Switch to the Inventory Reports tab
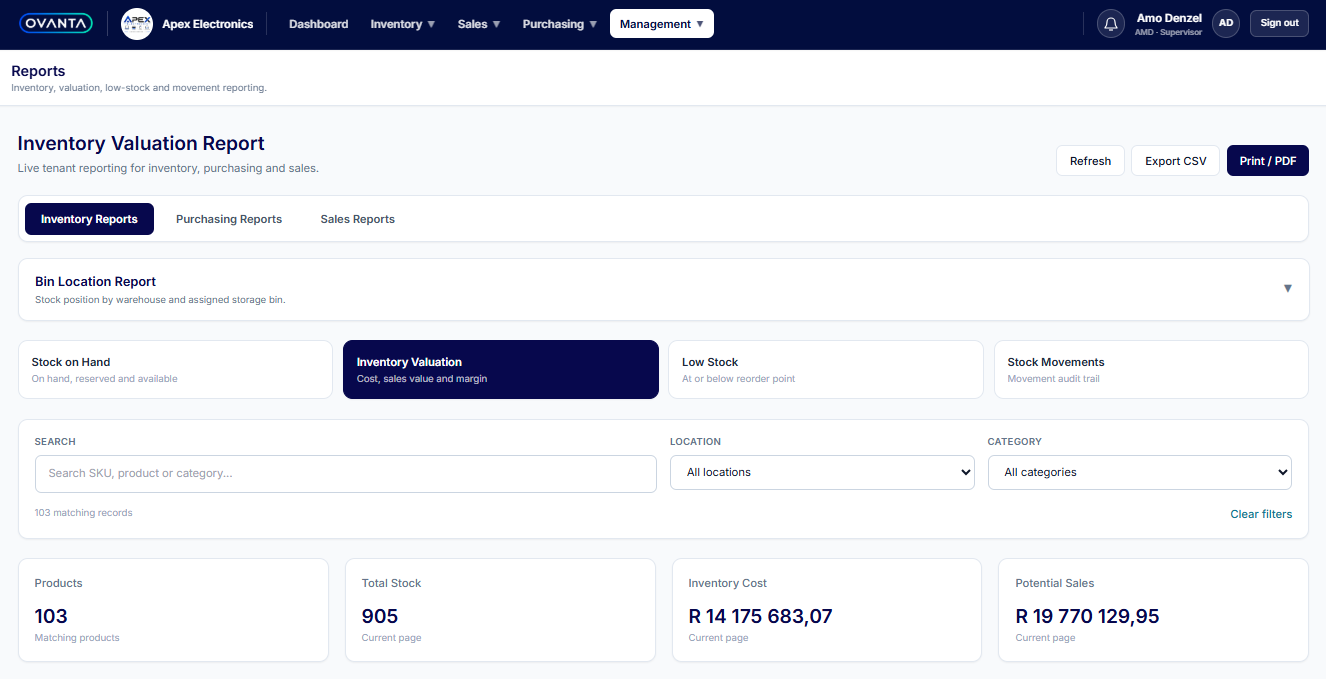Screen dimensions: 1326x679 click(89, 219)
